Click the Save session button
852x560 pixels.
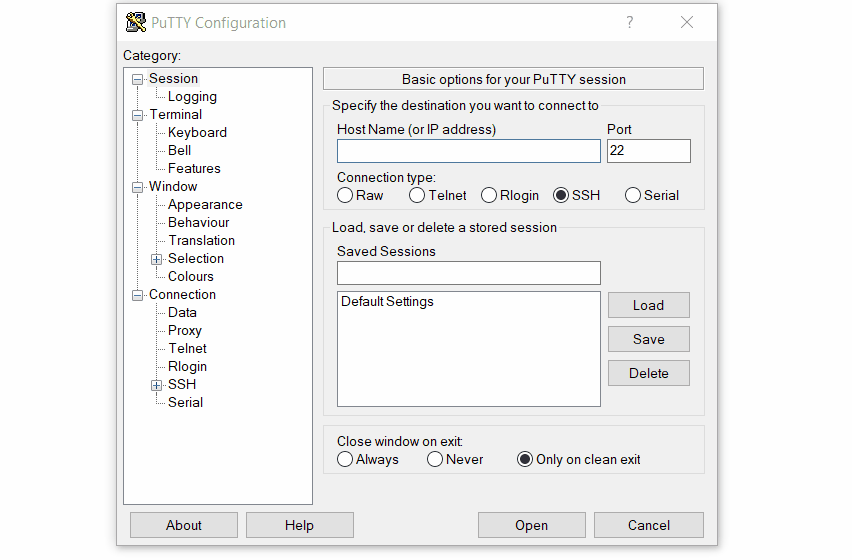[648, 339]
